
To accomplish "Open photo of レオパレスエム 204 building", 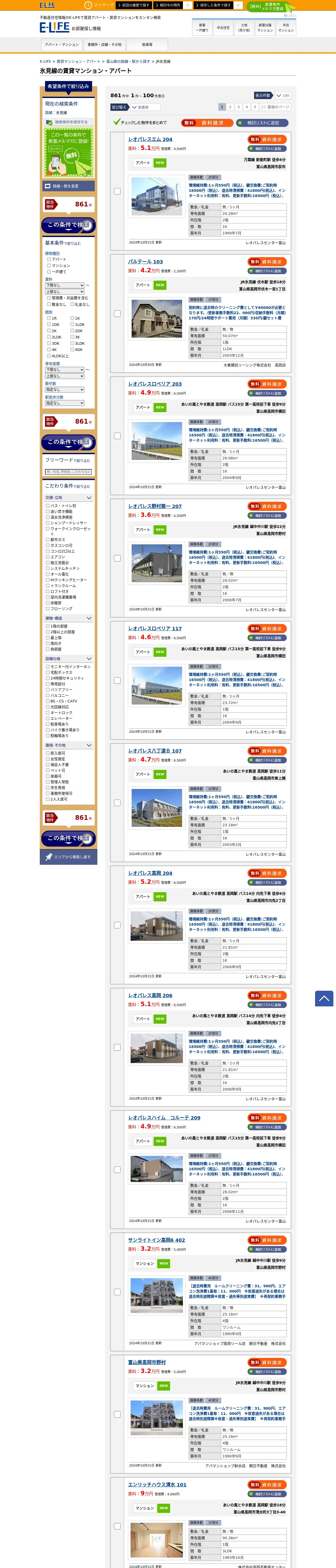I will pos(157,196).
